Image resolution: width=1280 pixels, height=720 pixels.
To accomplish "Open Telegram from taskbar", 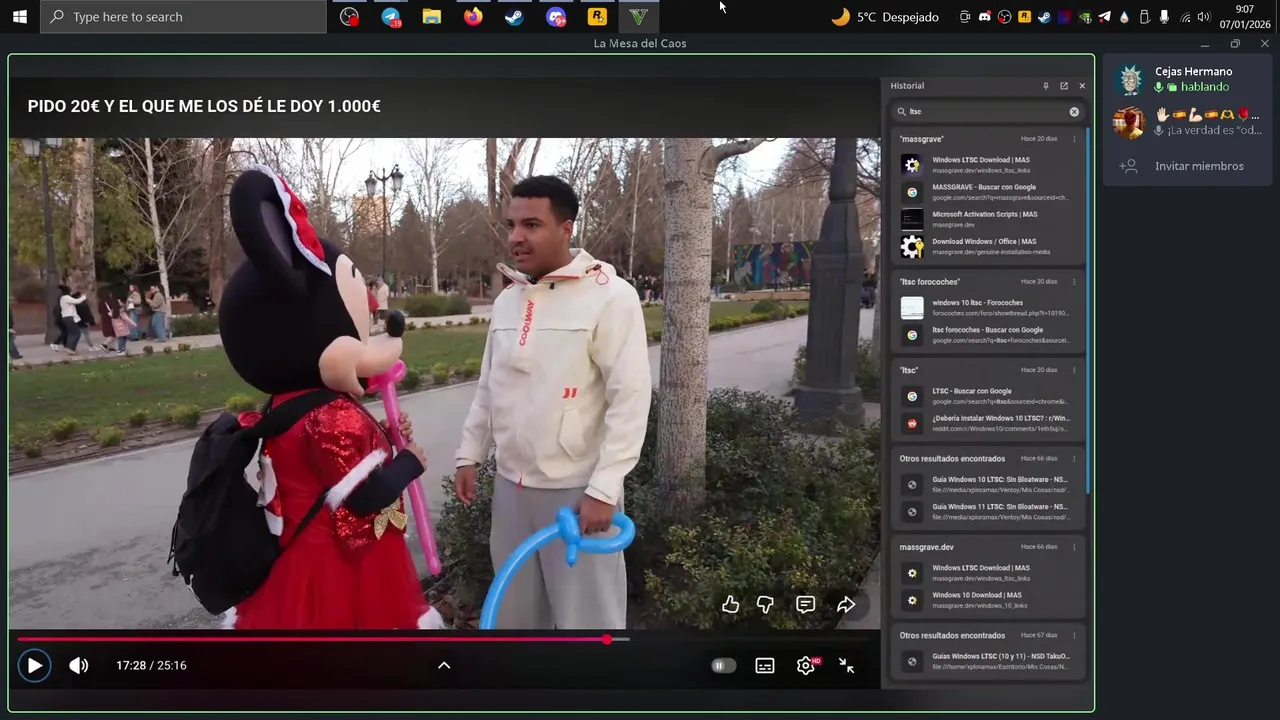I will click(x=391, y=17).
